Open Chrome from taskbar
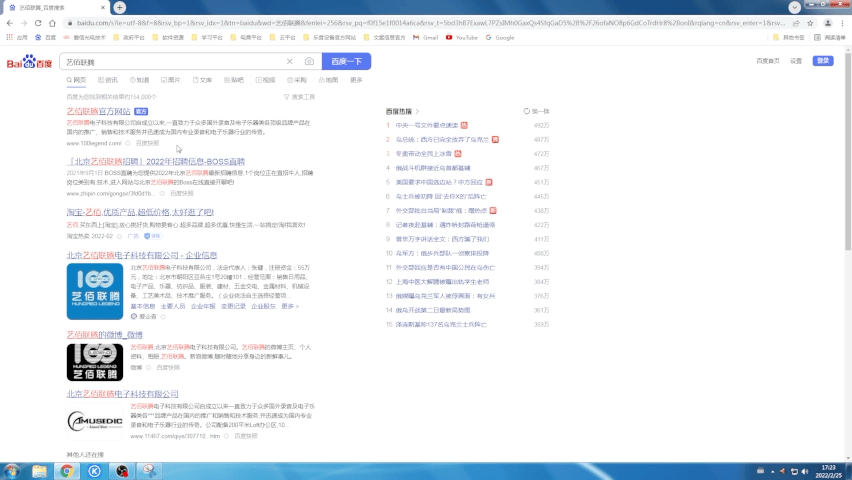This screenshot has width=852, height=480. (67, 471)
